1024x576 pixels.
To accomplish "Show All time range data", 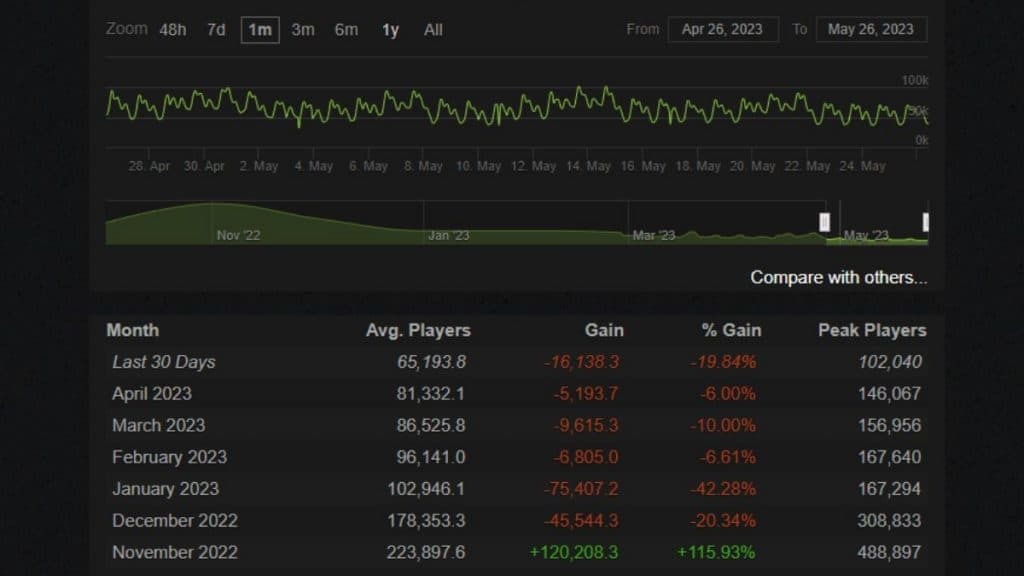I will (433, 30).
